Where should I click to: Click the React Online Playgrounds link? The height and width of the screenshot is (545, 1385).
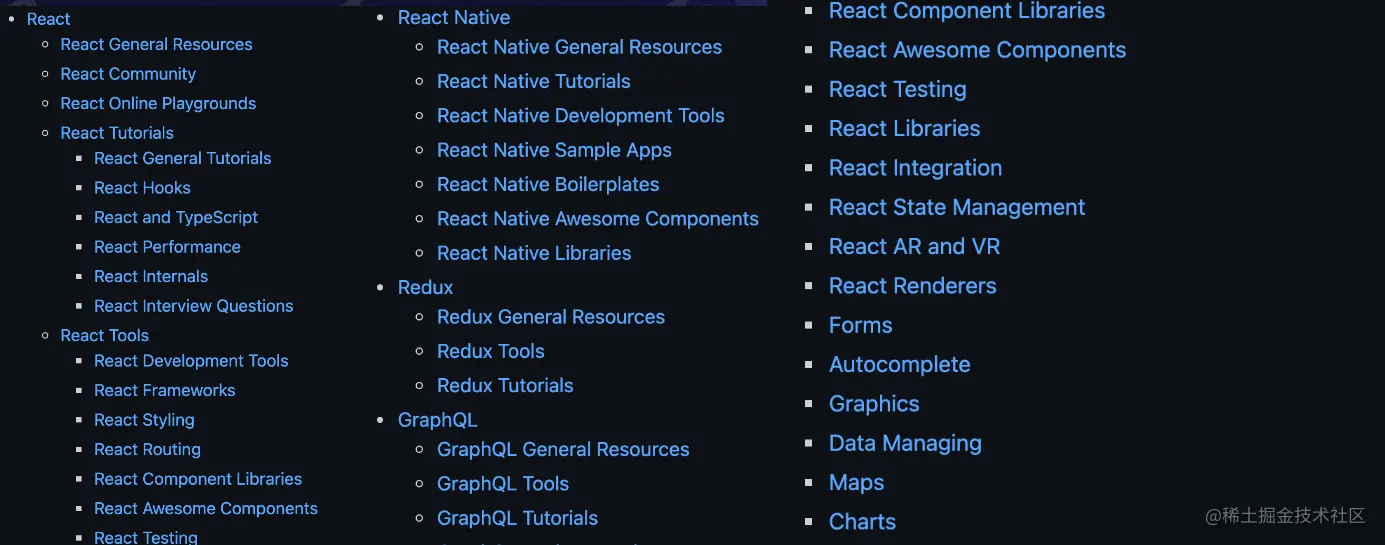coord(158,103)
